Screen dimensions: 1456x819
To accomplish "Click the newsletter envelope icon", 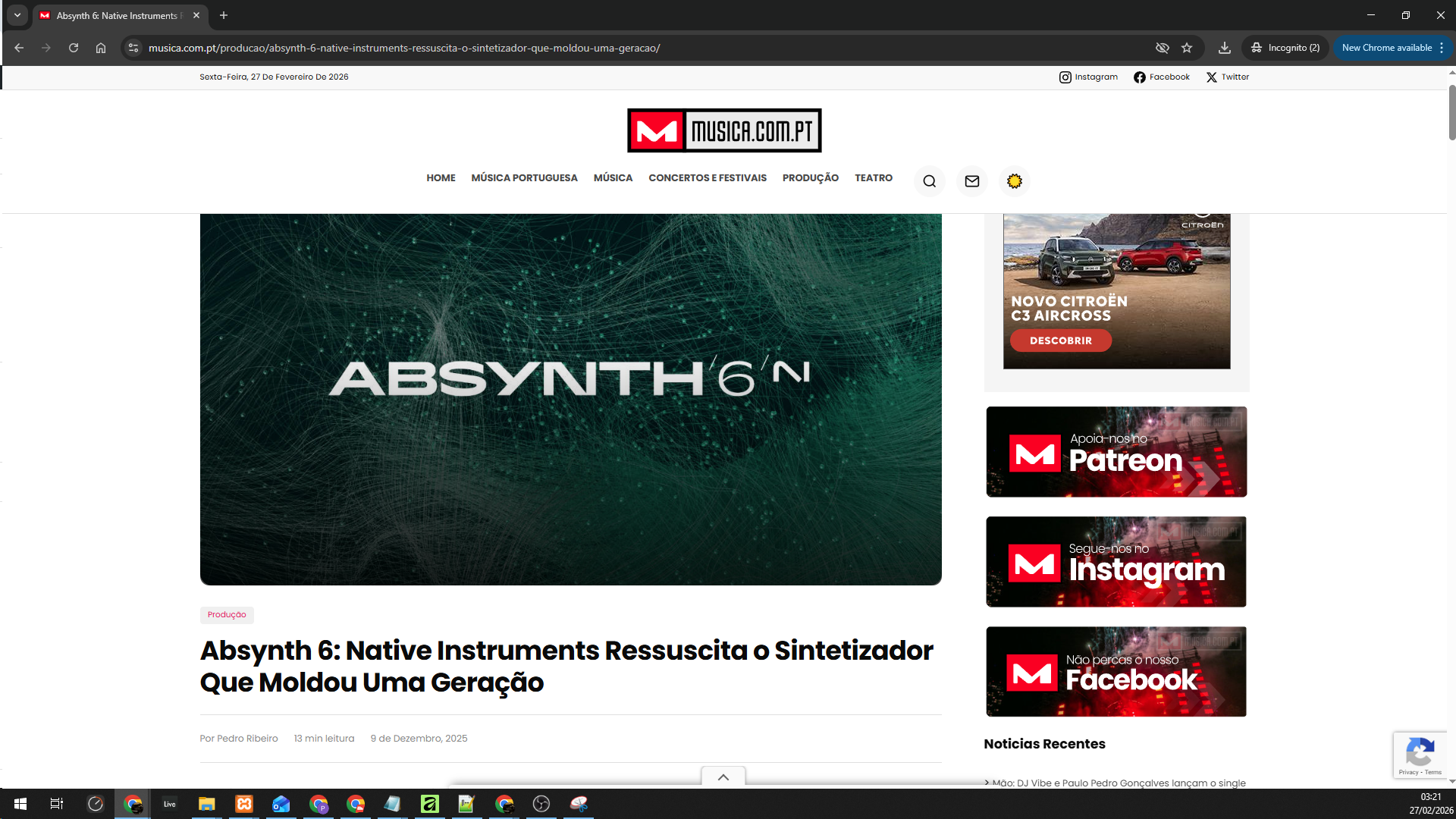I will click(x=971, y=181).
